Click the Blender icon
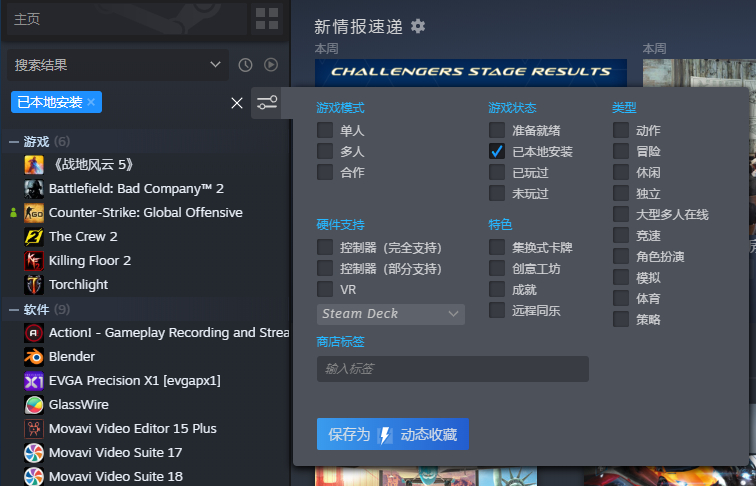 [34, 357]
